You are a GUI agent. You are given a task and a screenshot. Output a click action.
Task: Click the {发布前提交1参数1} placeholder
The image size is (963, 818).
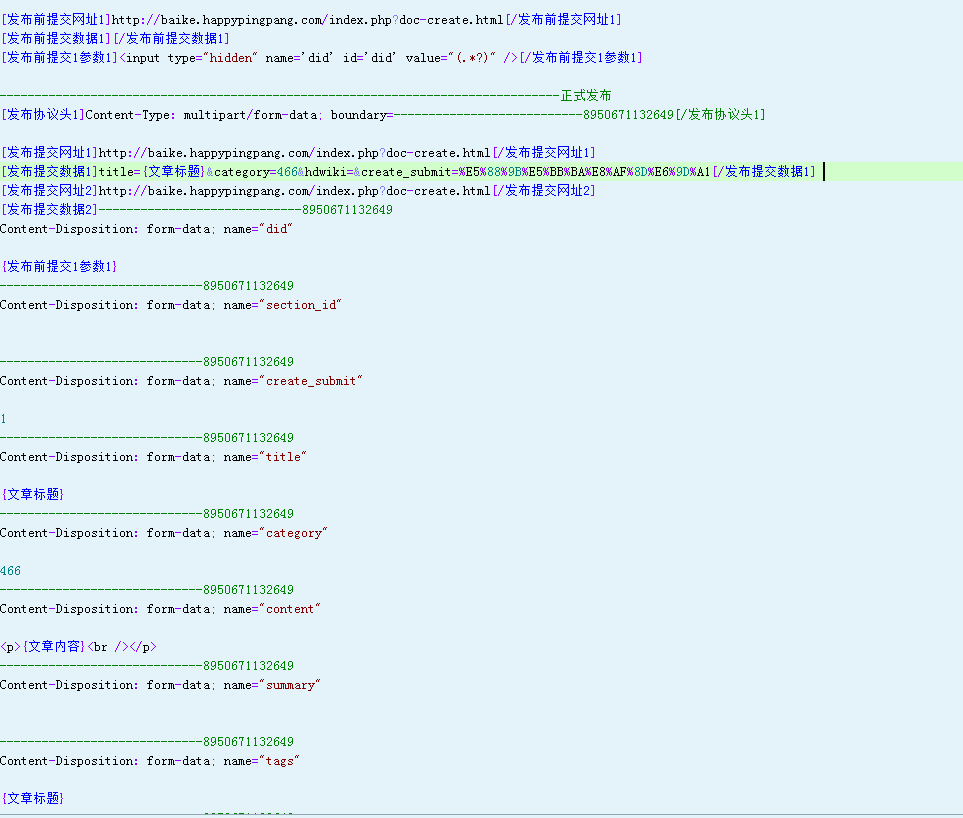tap(59, 267)
